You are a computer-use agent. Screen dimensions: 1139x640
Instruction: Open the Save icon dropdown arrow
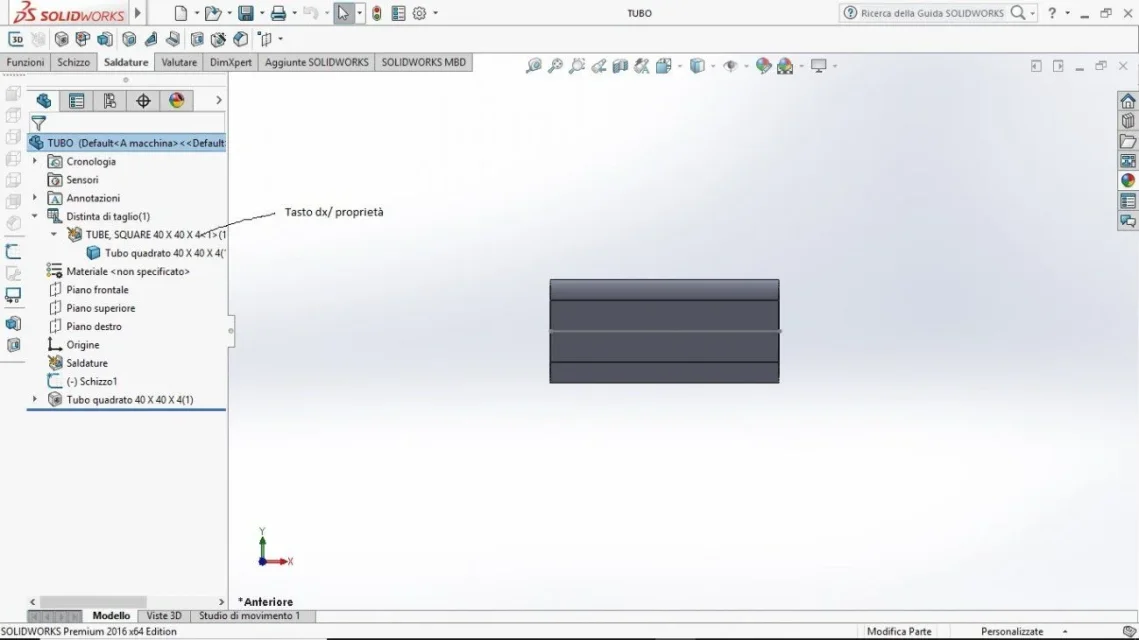pyautogui.click(x=262, y=13)
